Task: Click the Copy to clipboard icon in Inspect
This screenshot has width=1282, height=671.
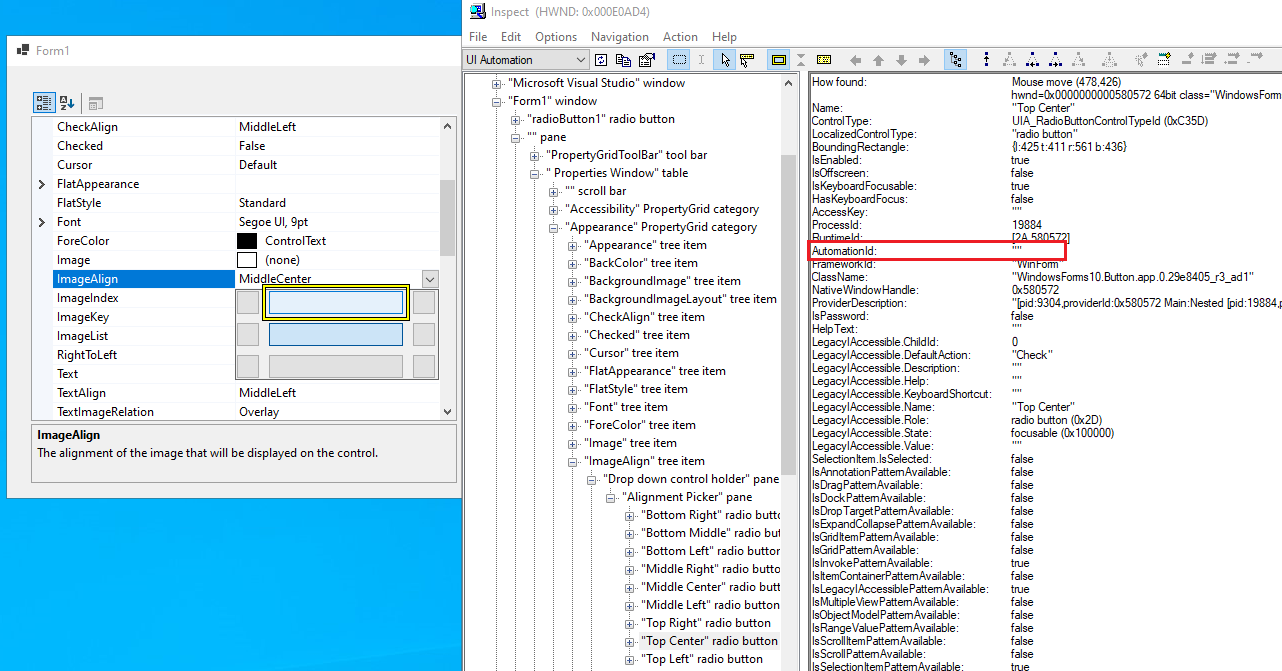Action: (x=621, y=60)
